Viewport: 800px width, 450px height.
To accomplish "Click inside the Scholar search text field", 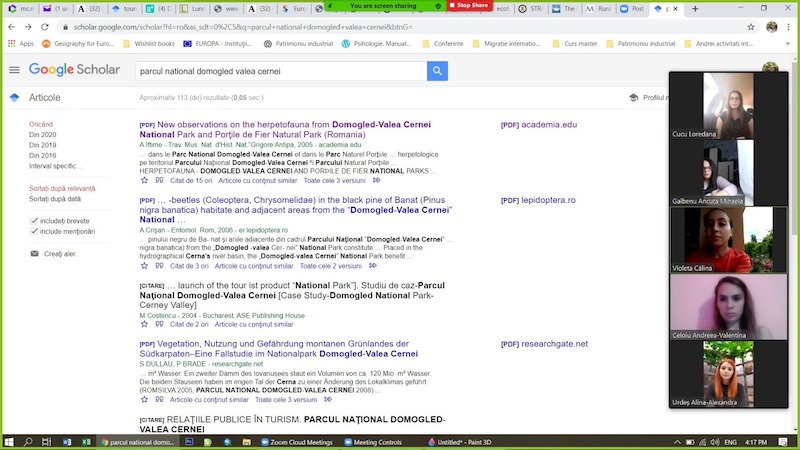I will click(x=280, y=71).
